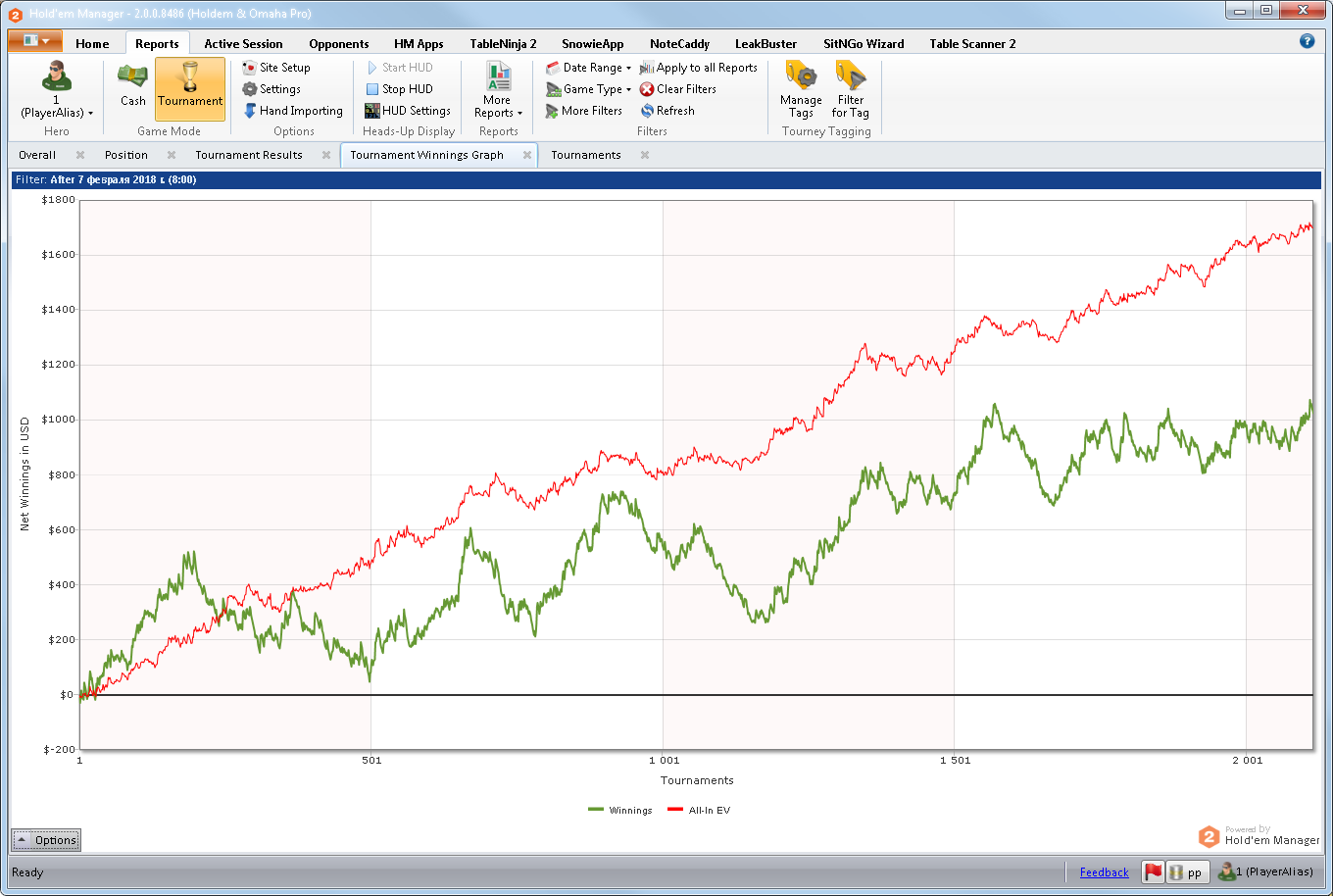Image resolution: width=1333 pixels, height=896 pixels.
Task: Select Tournament Winnings Graph tab
Action: [426, 155]
